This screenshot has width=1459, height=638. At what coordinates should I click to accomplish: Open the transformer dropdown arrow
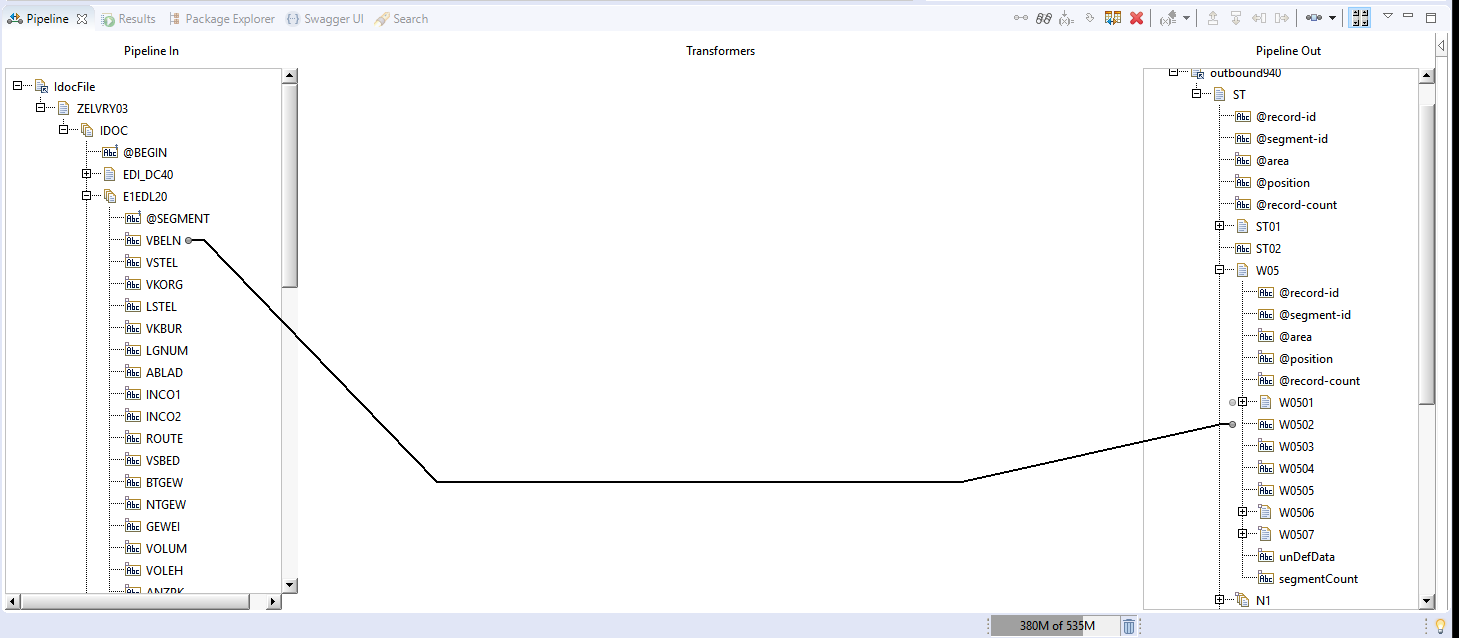pos(1333,18)
